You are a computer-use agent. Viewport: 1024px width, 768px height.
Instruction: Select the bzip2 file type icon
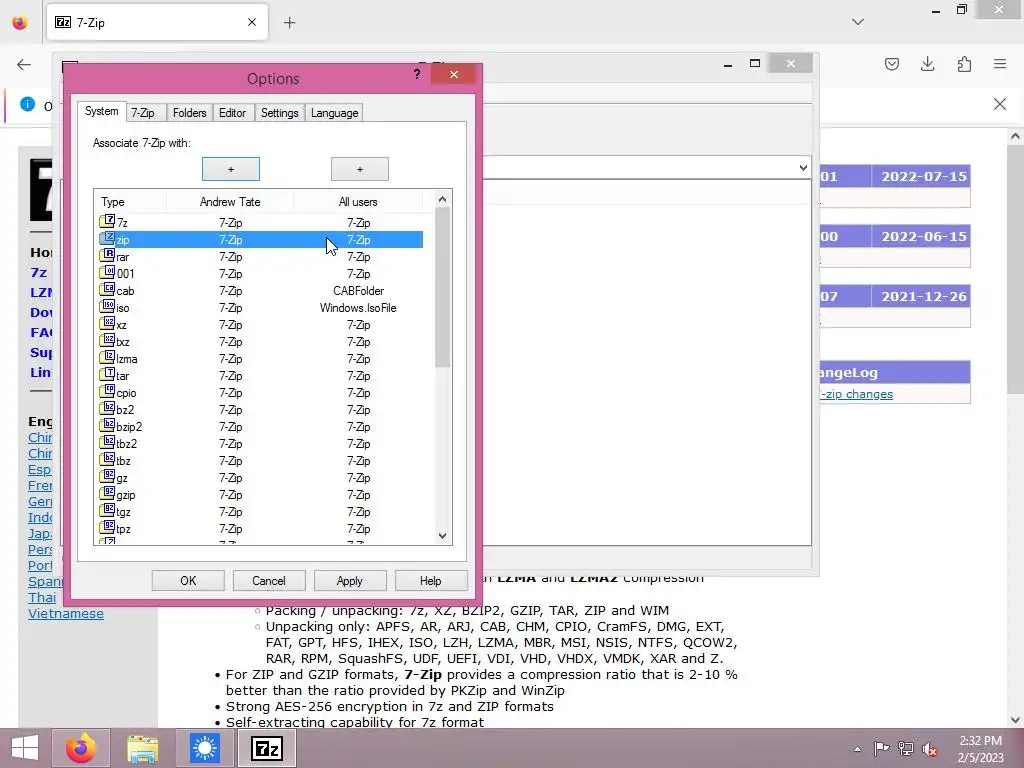(x=107, y=426)
